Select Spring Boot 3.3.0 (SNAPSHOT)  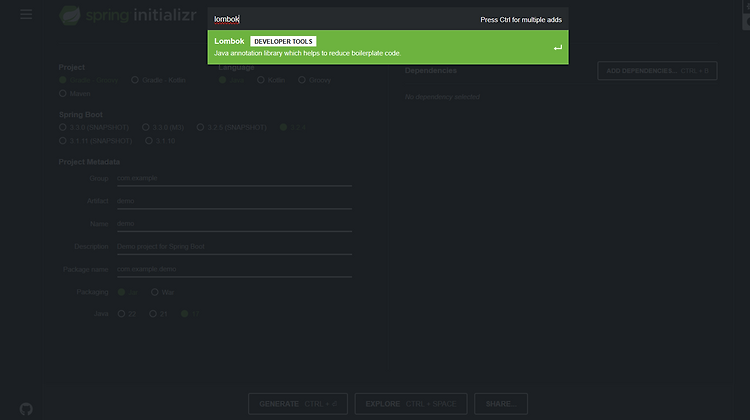(94, 127)
